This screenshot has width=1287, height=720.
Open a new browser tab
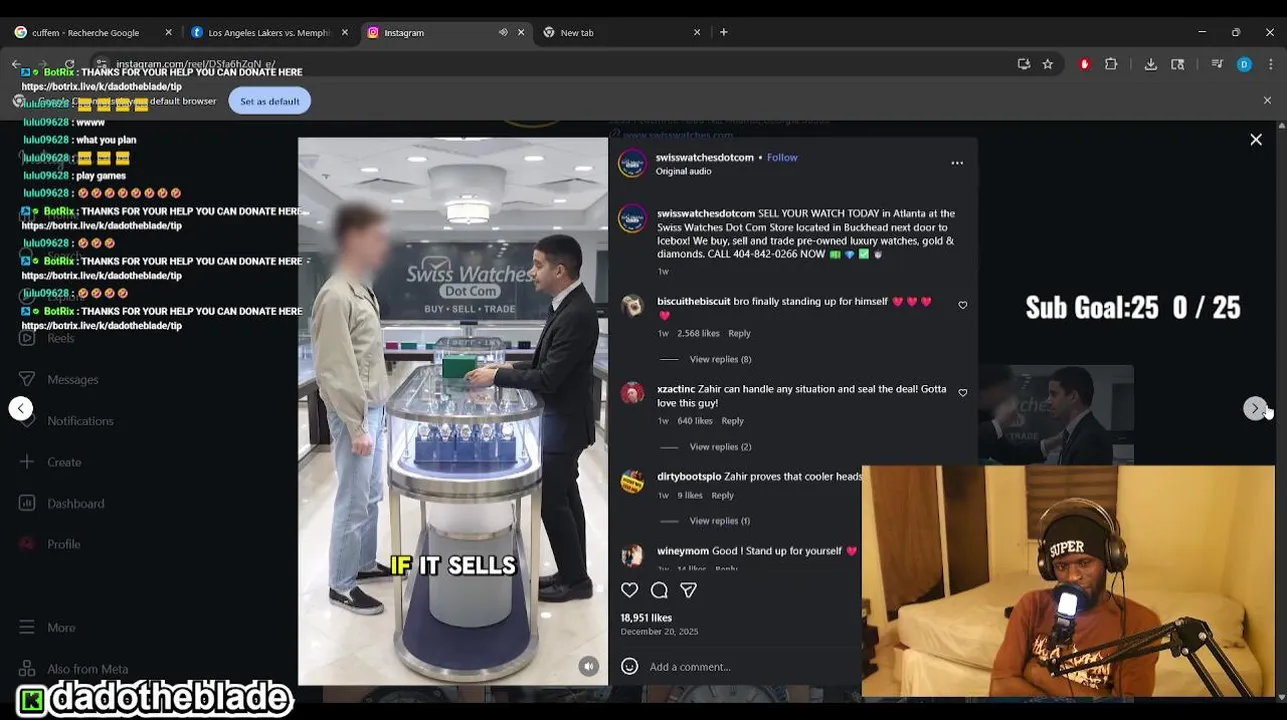[724, 32]
